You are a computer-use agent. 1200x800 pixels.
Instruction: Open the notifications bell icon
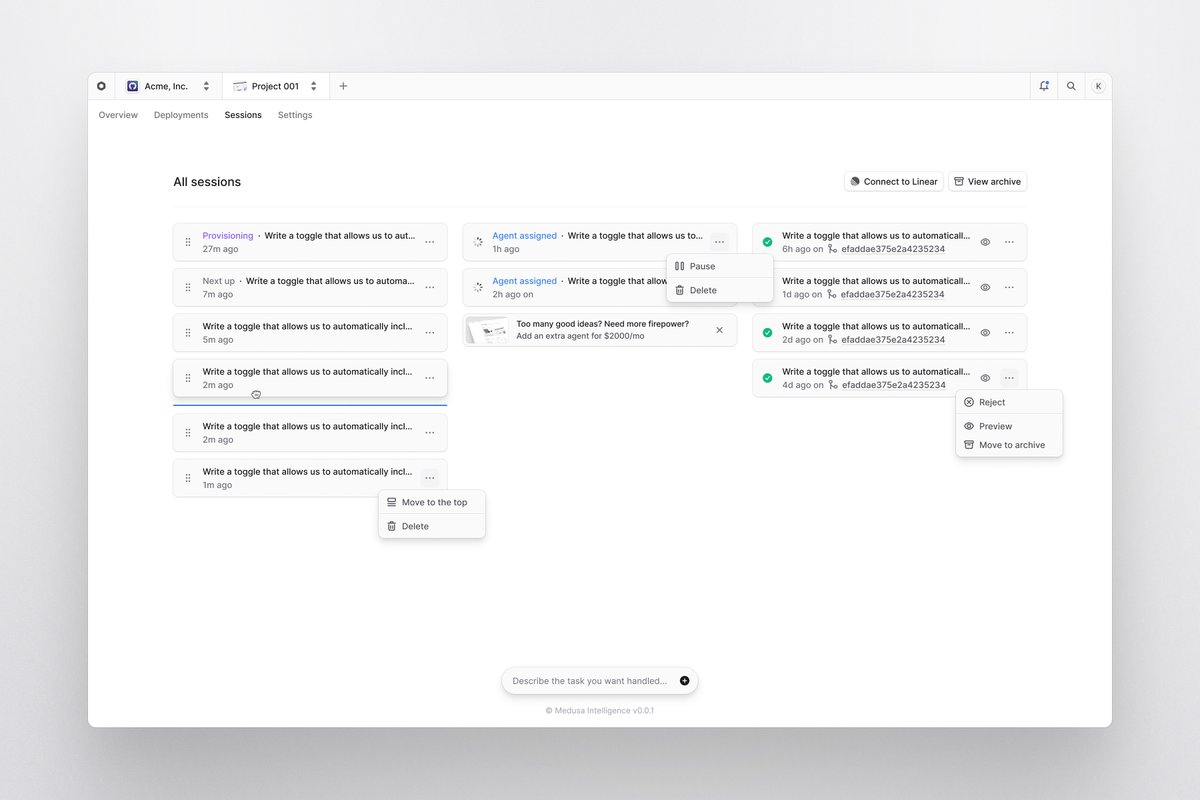(1044, 86)
